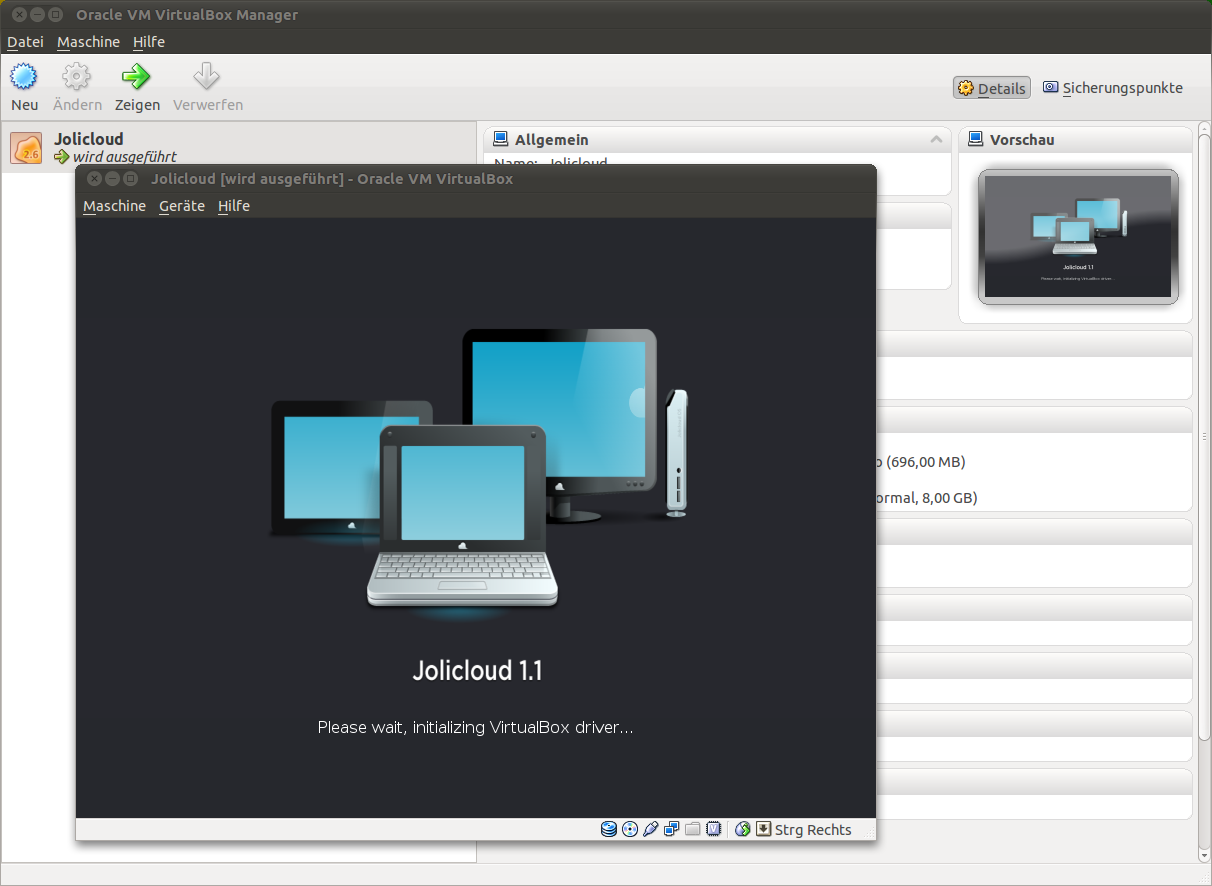This screenshot has height=886, width=1212.
Task: Click the Jolicloud preview thumbnail
Action: click(1078, 236)
